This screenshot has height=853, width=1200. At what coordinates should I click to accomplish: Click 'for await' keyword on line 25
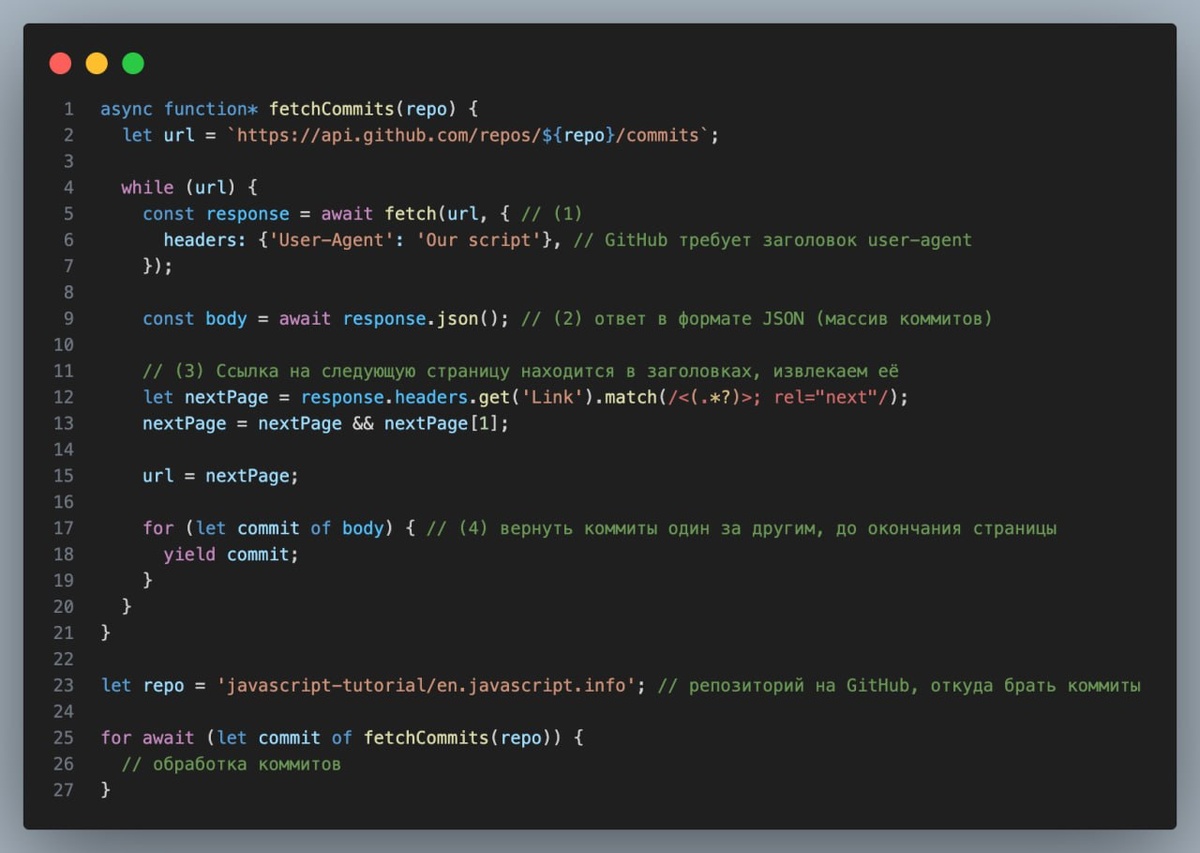148,737
